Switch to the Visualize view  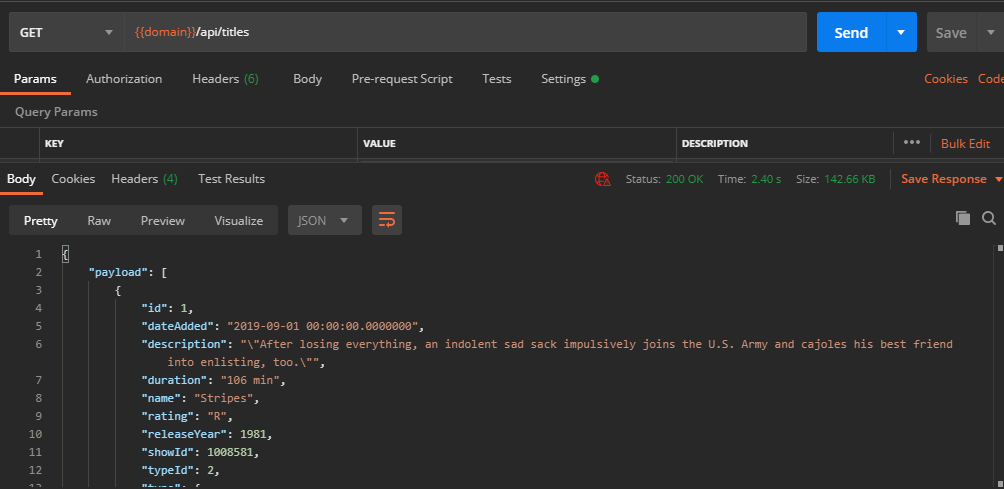click(239, 220)
